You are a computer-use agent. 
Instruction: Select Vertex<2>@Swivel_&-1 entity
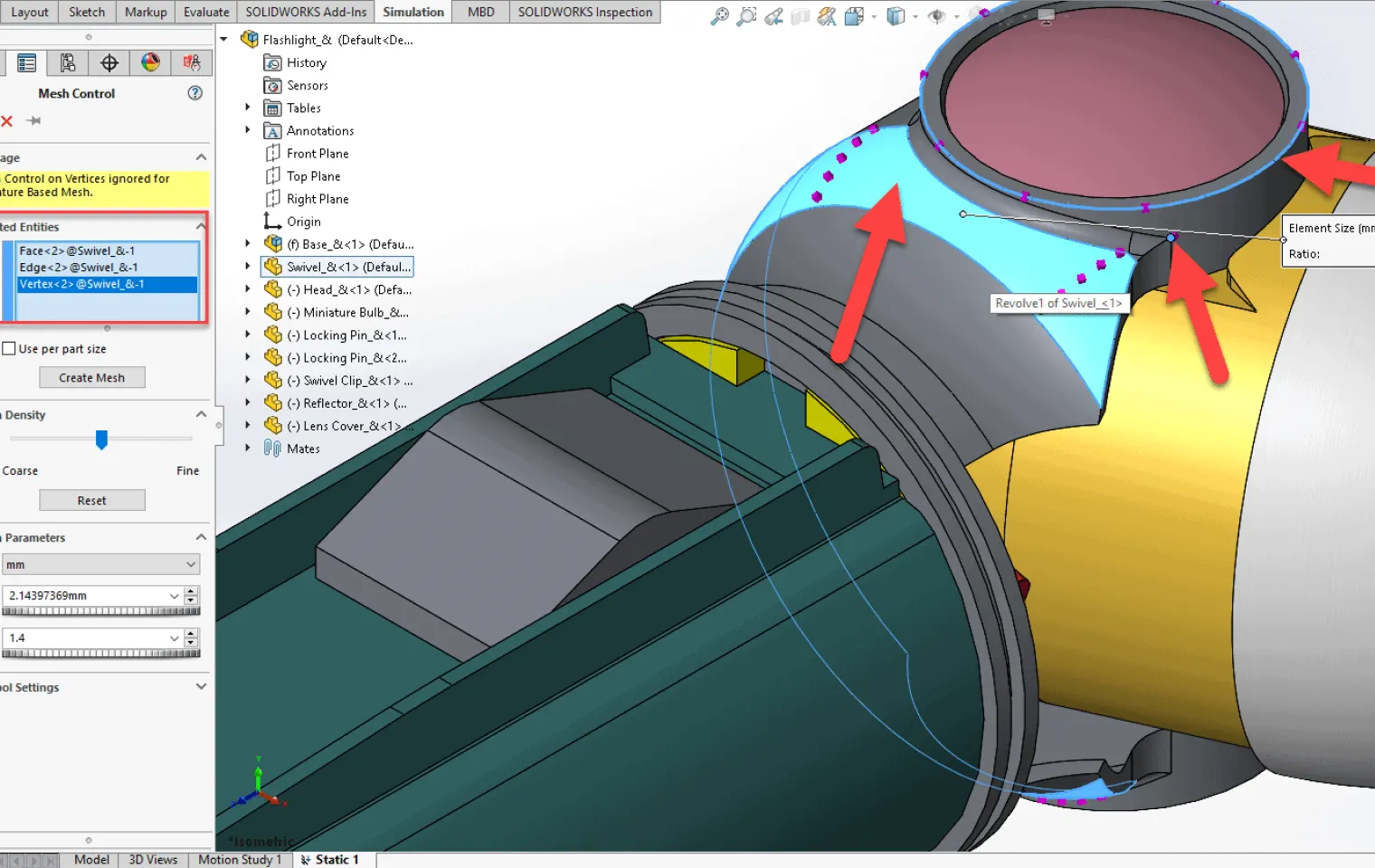pyautogui.click(x=107, y=284)
